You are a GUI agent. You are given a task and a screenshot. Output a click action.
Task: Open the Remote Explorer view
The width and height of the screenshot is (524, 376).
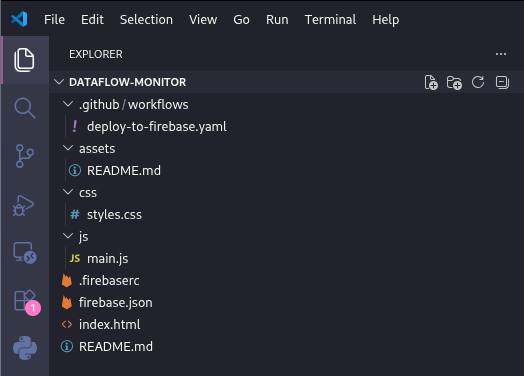[x=25, y=253]
